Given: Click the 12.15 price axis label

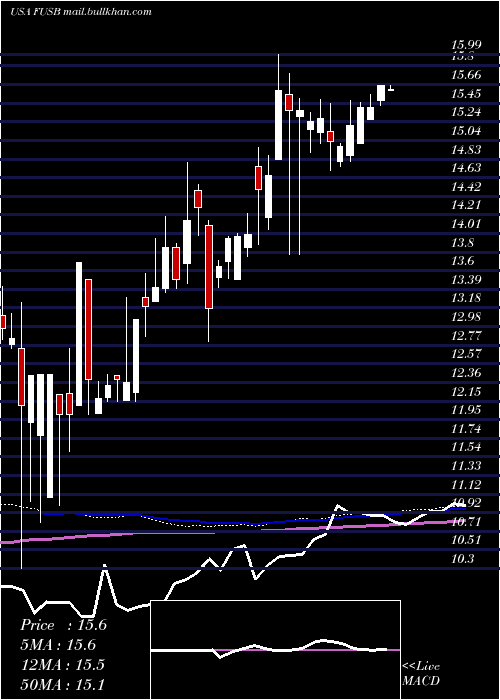Looking at the screenshot, I should 466,392.
